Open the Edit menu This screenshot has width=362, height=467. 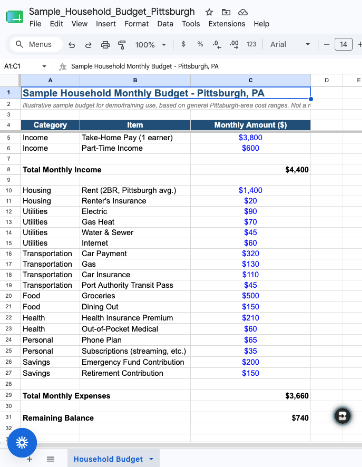tap(56, 24)
